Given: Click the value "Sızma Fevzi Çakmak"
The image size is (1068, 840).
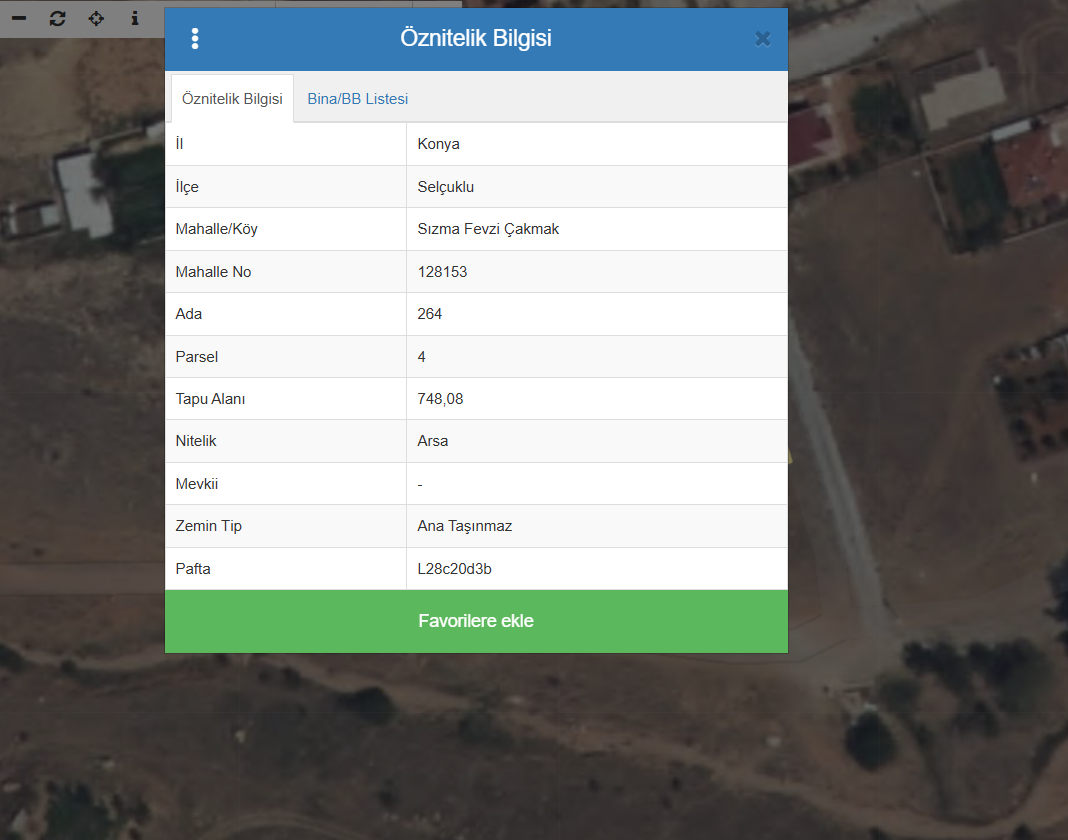Looking at the screenshot, I should click(x=488, y=229).
